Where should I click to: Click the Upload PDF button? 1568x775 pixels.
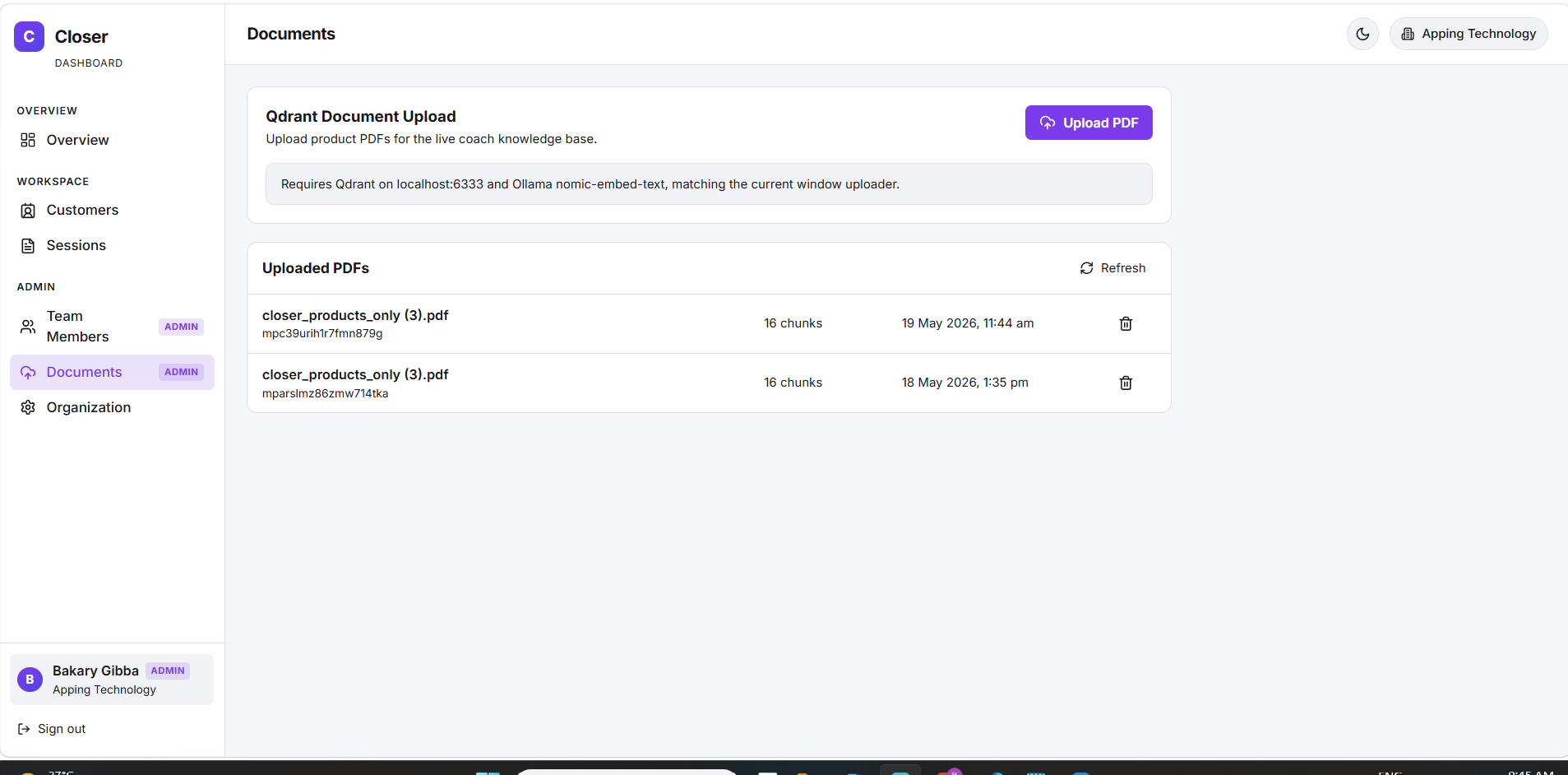(1089, 123)
